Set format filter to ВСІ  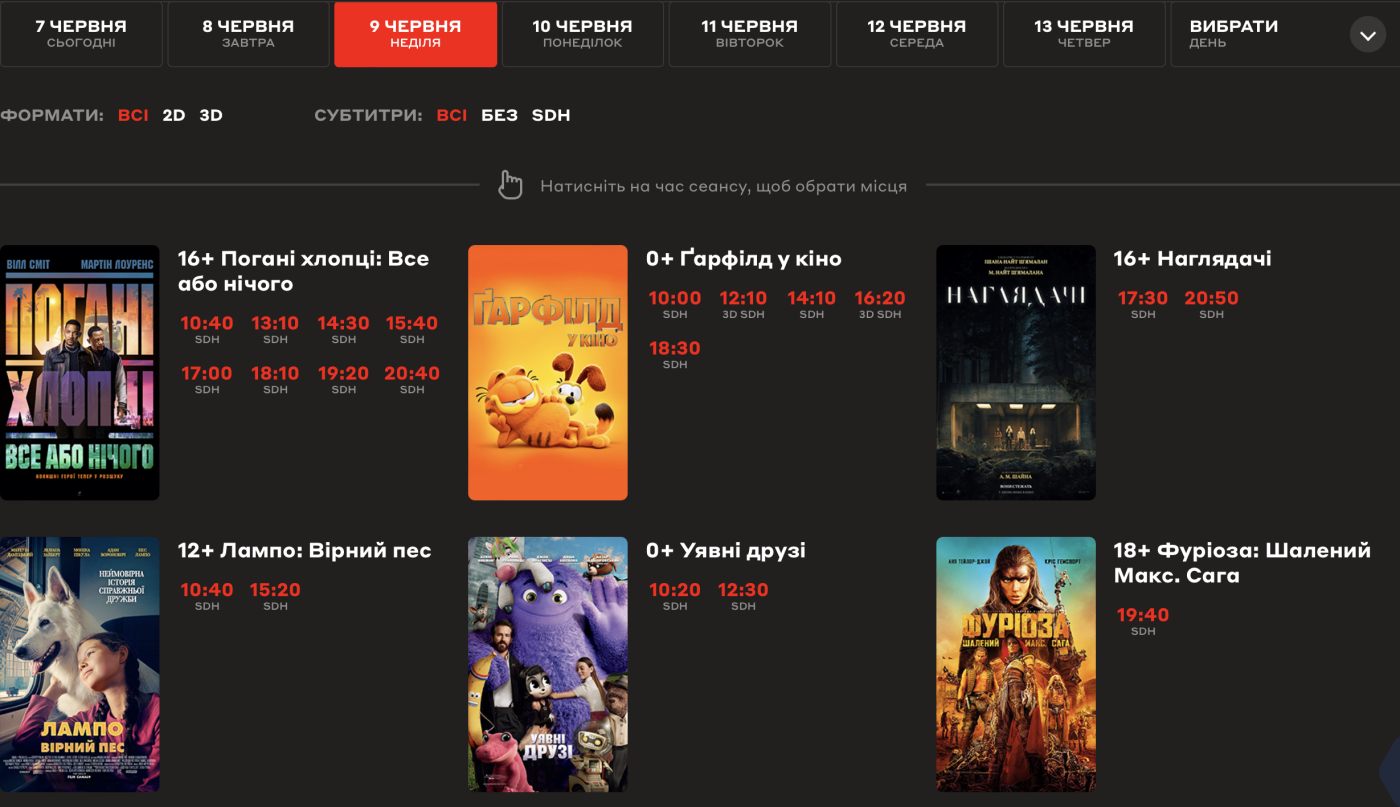(x=133, y=115)
